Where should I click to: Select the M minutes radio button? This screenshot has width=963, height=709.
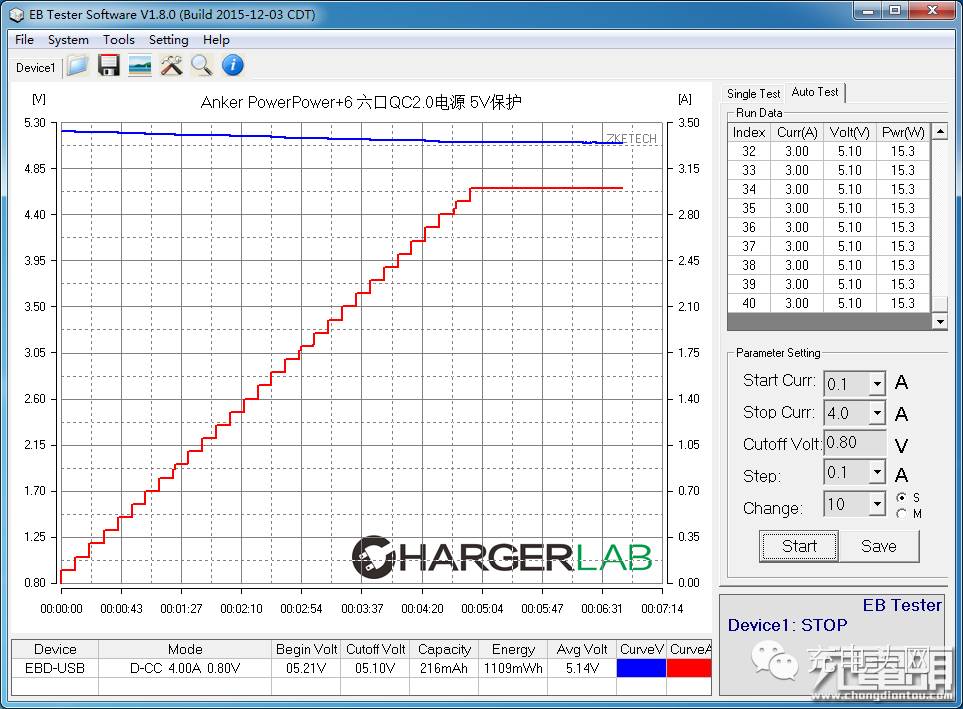coord(901,513)
